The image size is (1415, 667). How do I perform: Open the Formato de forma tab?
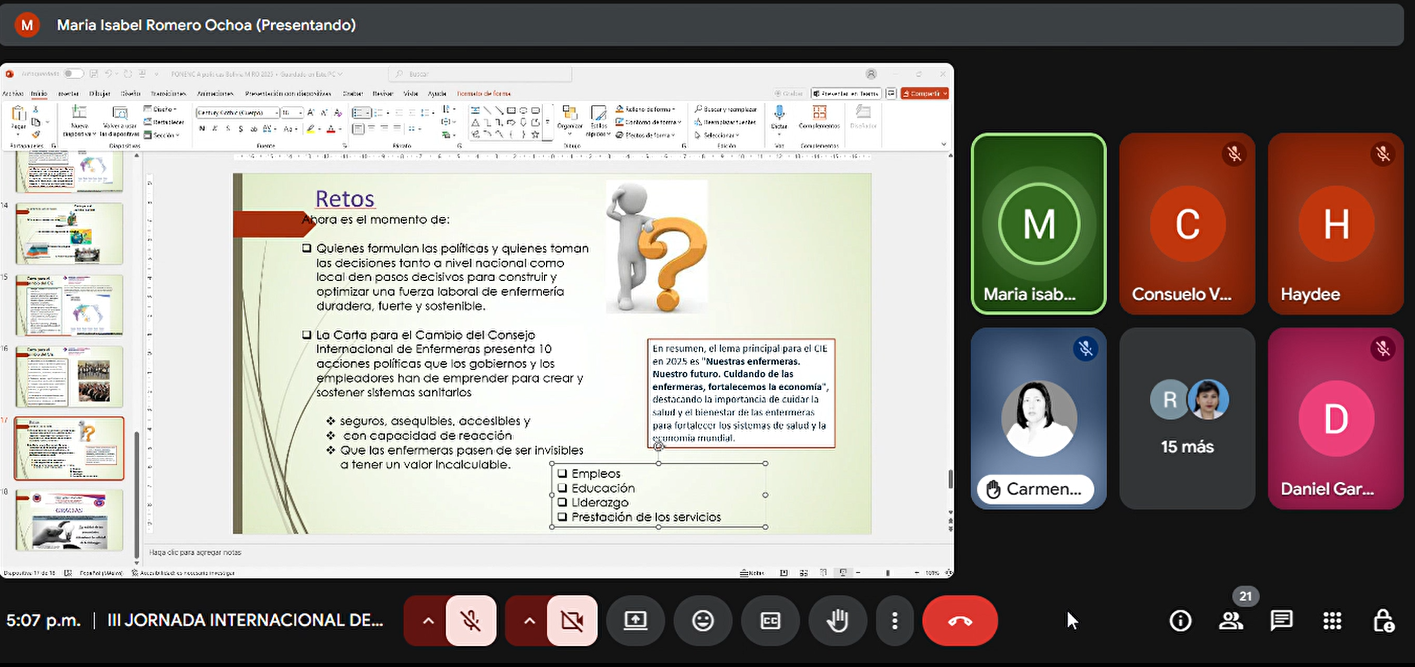(483, 93)
